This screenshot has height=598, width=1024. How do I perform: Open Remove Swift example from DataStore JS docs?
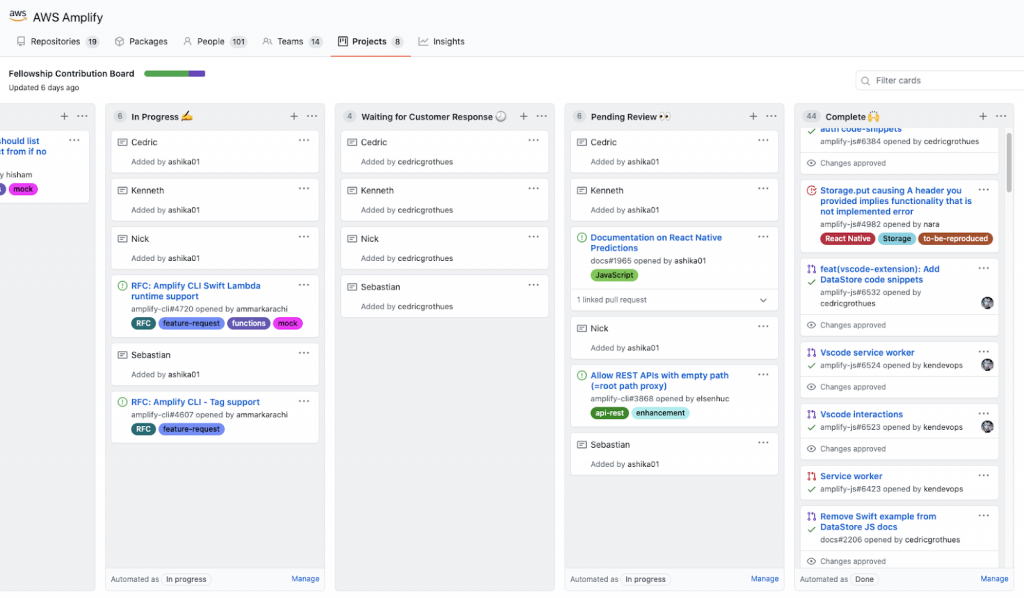(x=878, y=522)
